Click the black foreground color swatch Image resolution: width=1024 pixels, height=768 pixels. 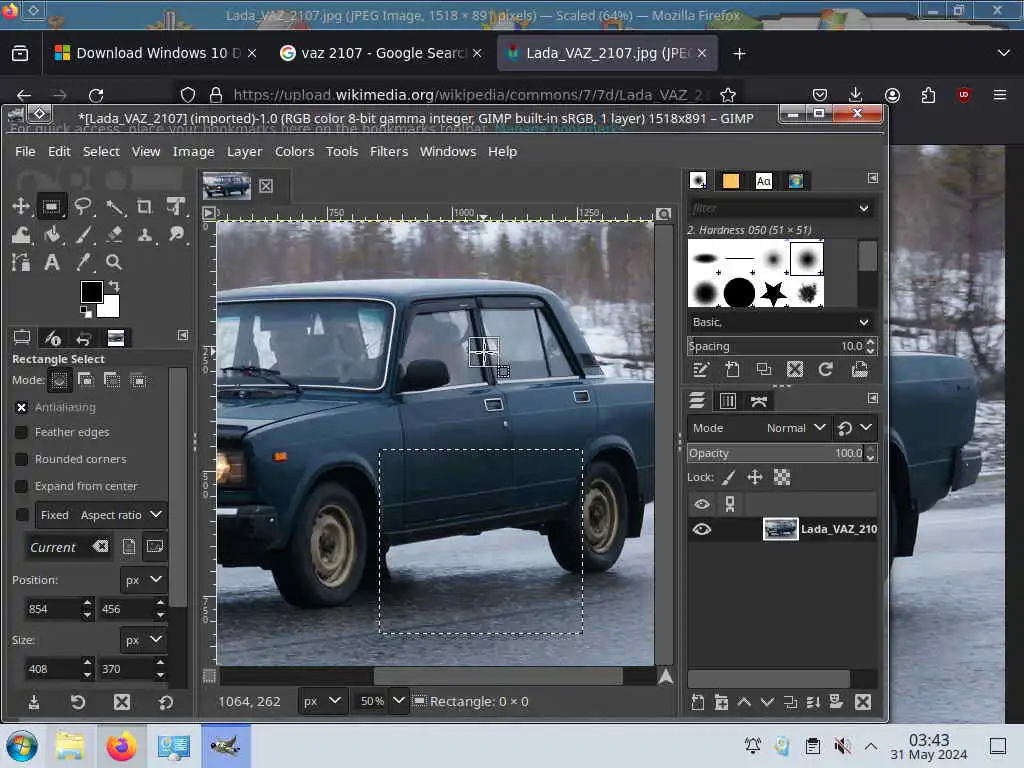pos(92,292)
